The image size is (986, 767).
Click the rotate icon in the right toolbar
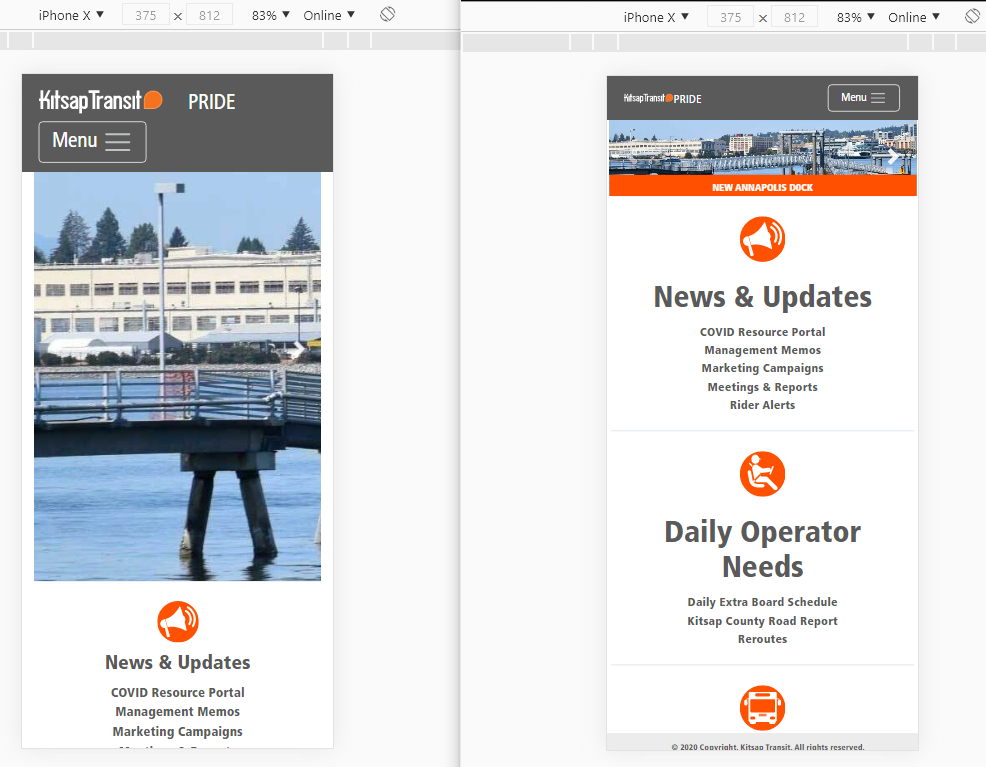(972, 17)
